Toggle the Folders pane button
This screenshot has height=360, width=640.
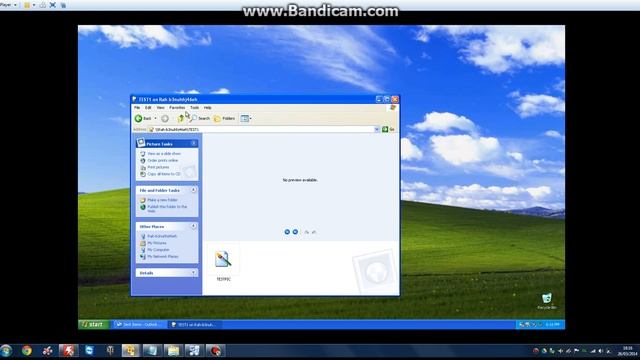point(225,118)
